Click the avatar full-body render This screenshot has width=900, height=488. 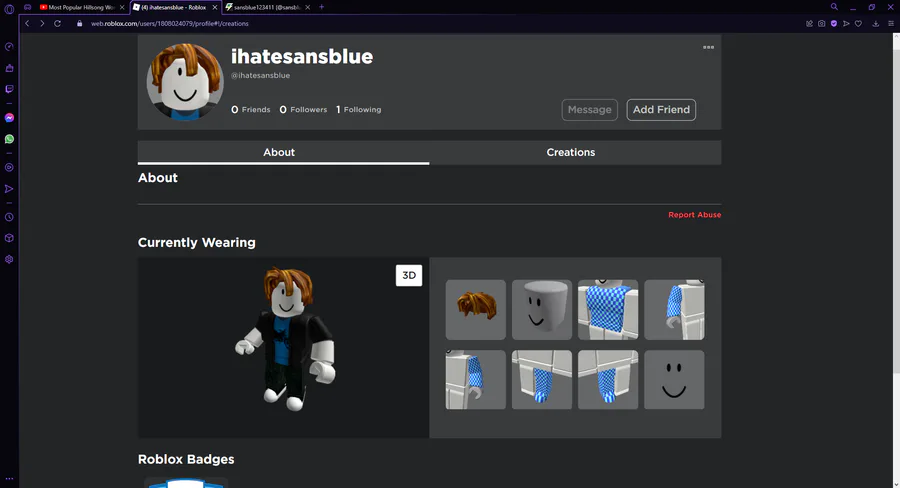tap(285, 339)
